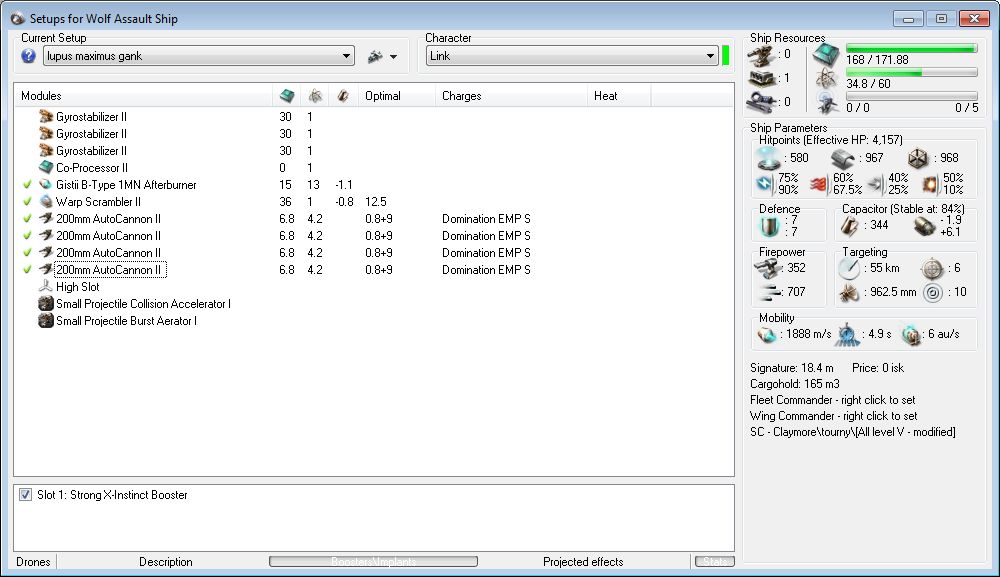The width and height of the screenshot is (1000, 577).
Task: Click the blue help question mark icon
Action: (28, 56)
